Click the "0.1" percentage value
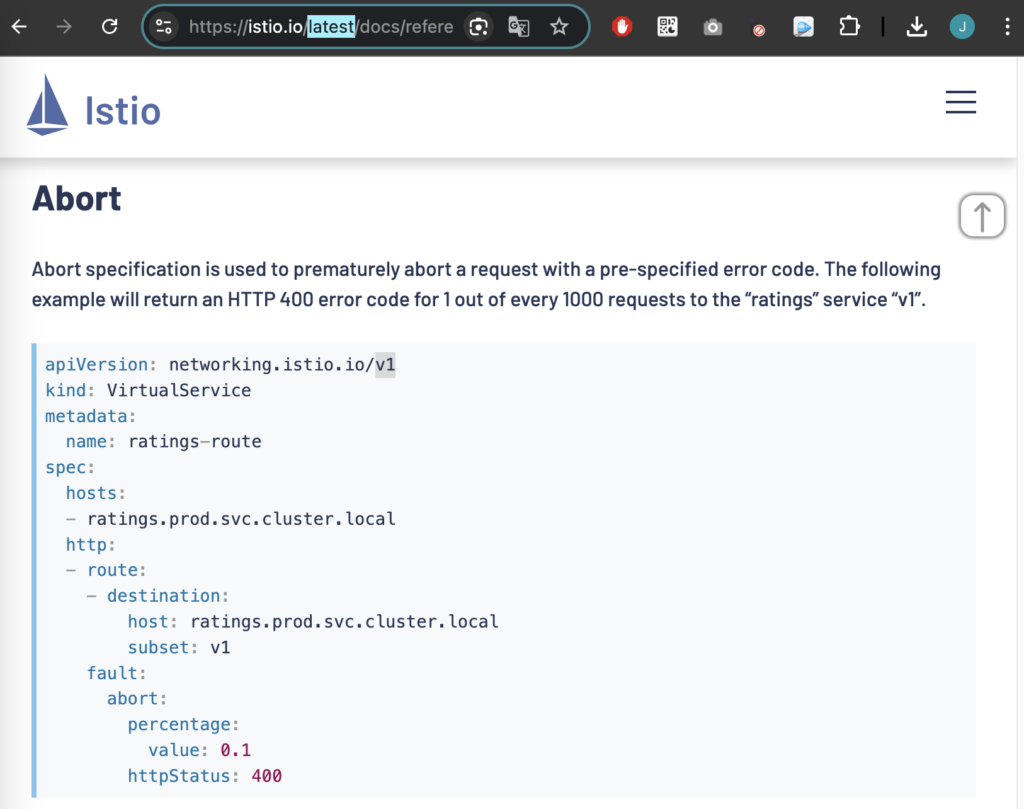 pos(236,750)
